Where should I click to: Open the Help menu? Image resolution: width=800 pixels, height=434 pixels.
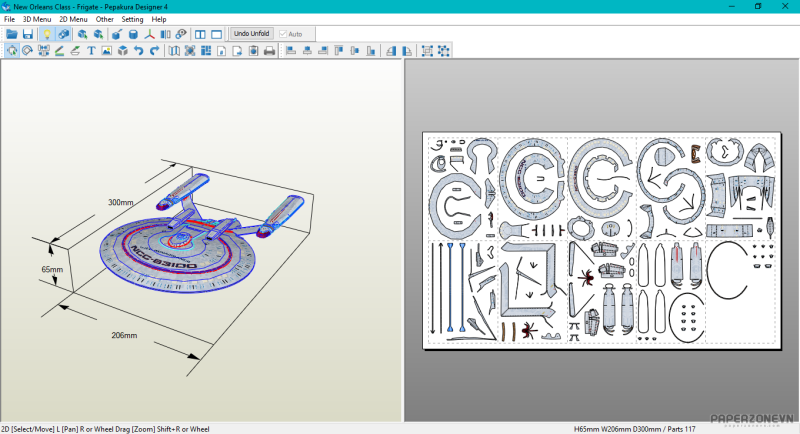pos(159,19)
